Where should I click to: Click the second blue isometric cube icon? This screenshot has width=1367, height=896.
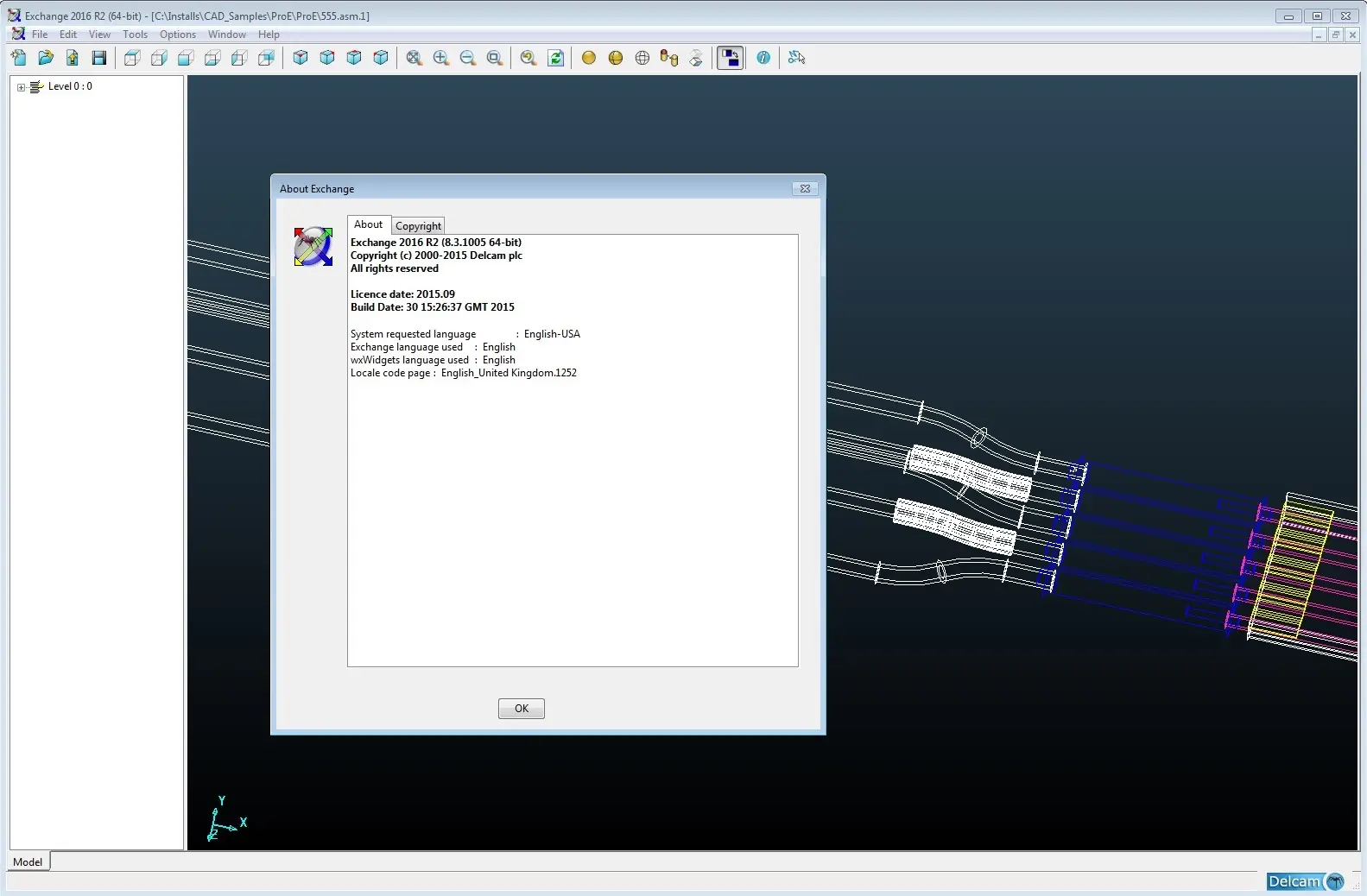pyautogui.click(x=327, y=58)
